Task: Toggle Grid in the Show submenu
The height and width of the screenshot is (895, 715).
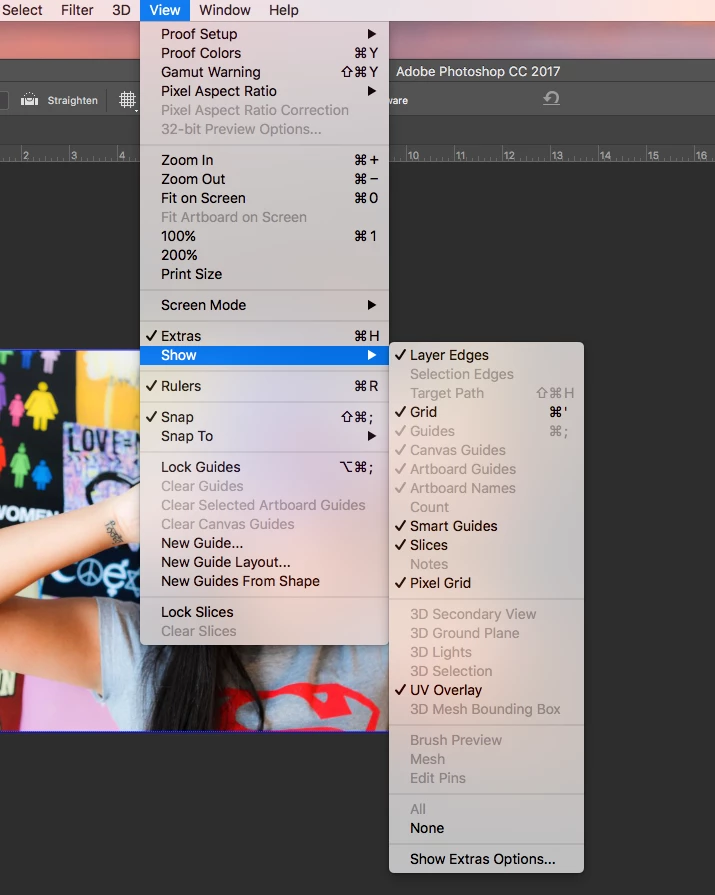Action: (486, 412)
